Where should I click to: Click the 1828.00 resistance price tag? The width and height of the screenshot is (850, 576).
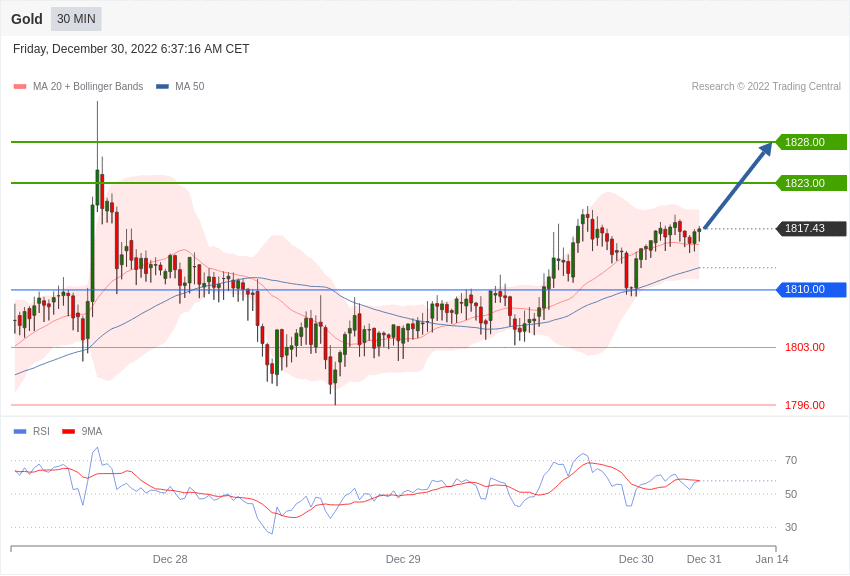pyautogui.click(x=811, y=142)
